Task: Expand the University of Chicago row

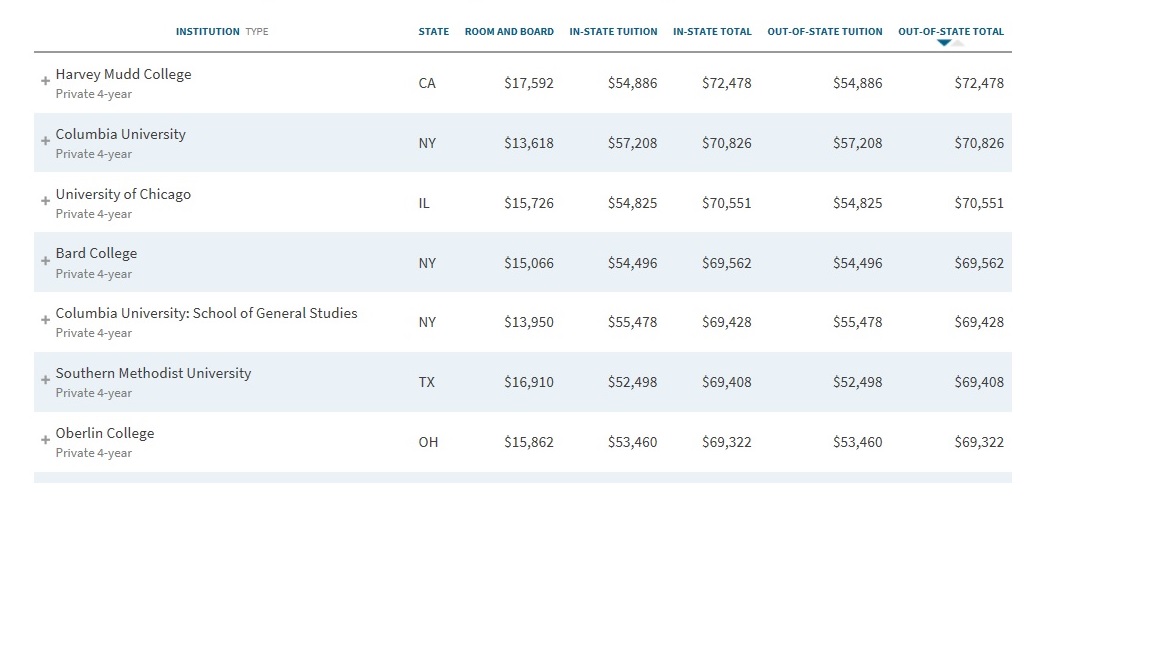Action: tap(46, 201)
